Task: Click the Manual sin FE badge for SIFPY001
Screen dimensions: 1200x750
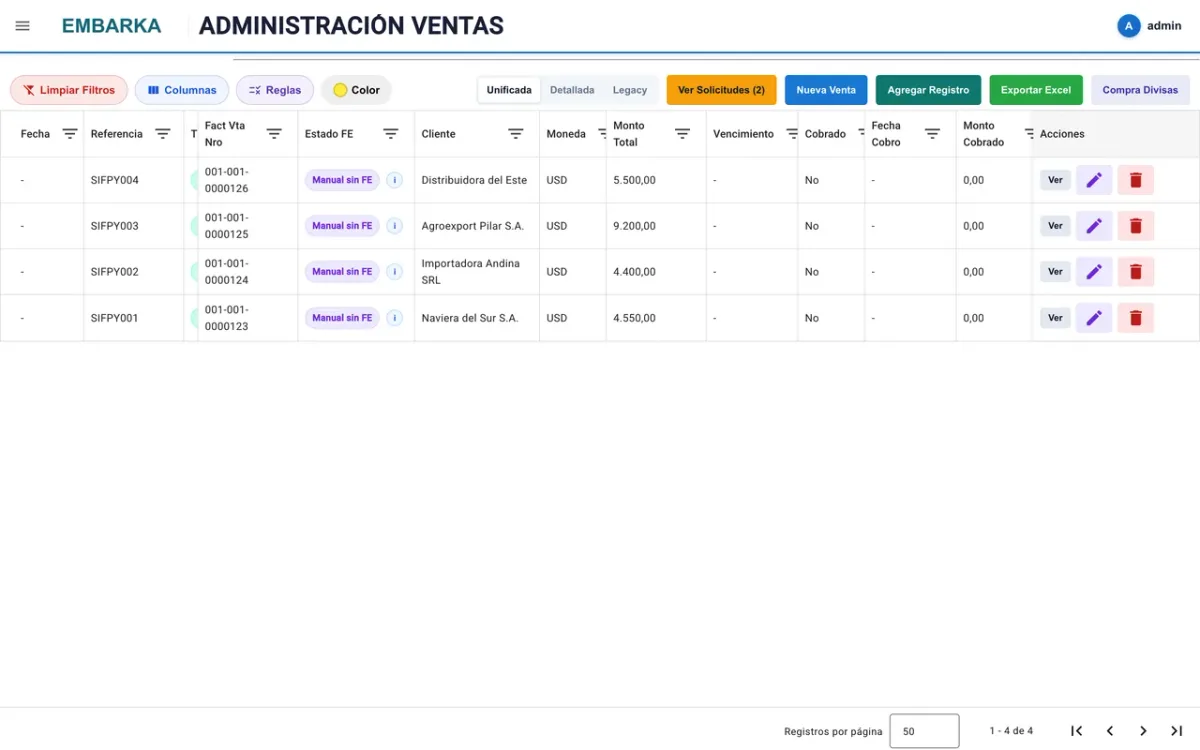Action: [342, 318]
